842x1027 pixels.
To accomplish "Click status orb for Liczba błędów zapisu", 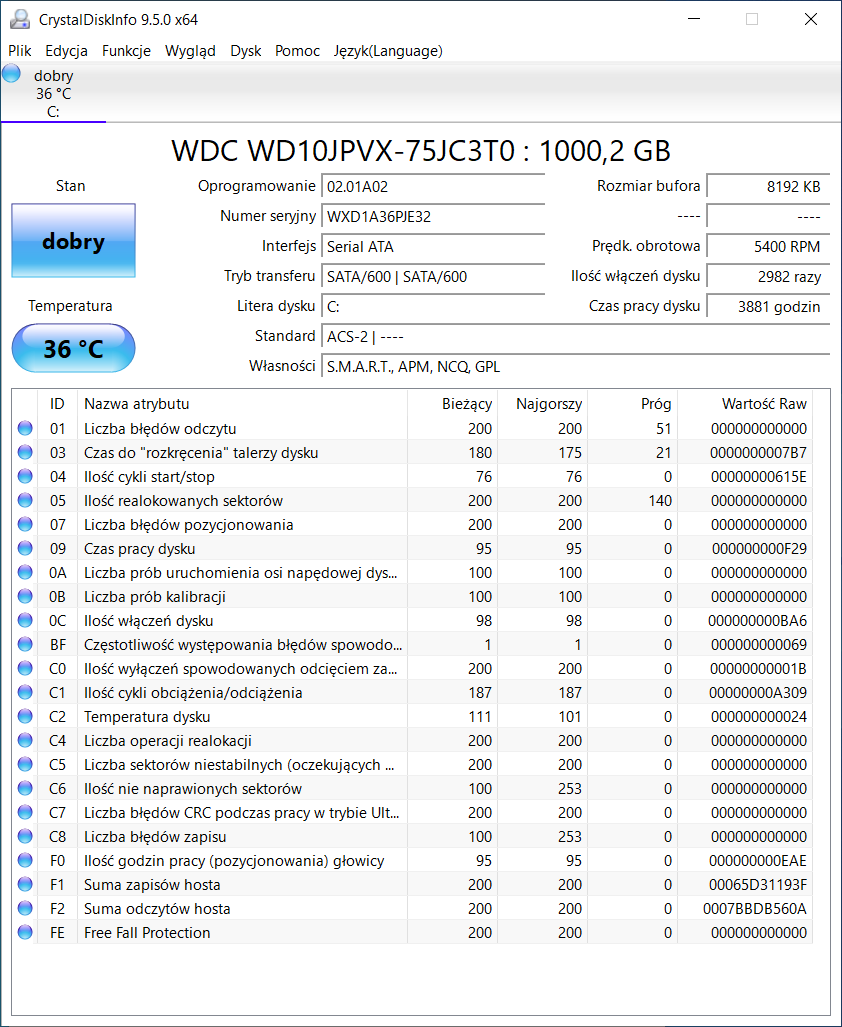I will click(x=25, y=836).
